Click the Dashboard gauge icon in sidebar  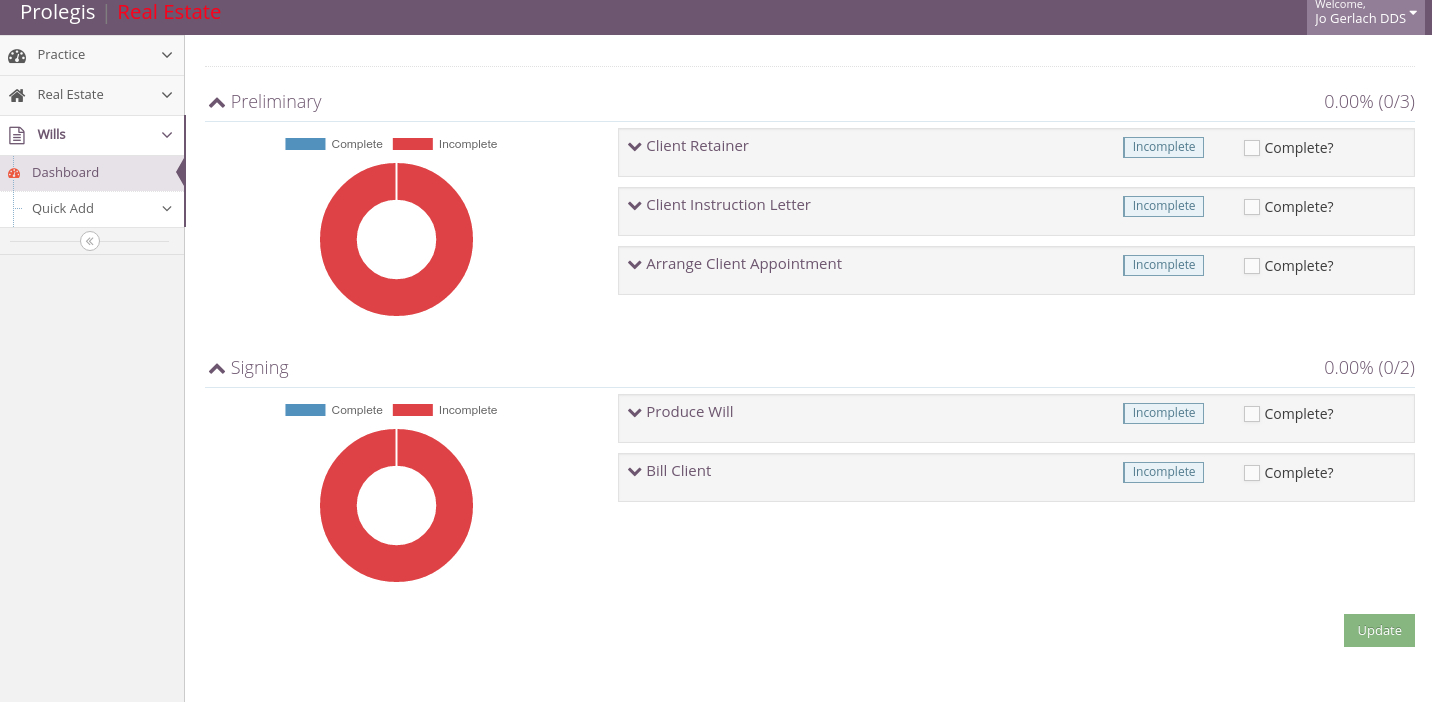(14, 173)
